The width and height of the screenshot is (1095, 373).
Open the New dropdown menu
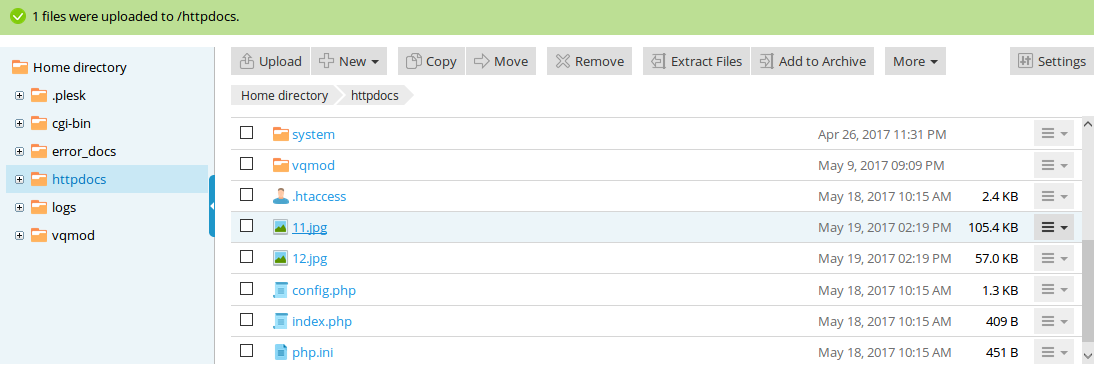(x=348, y=61)
